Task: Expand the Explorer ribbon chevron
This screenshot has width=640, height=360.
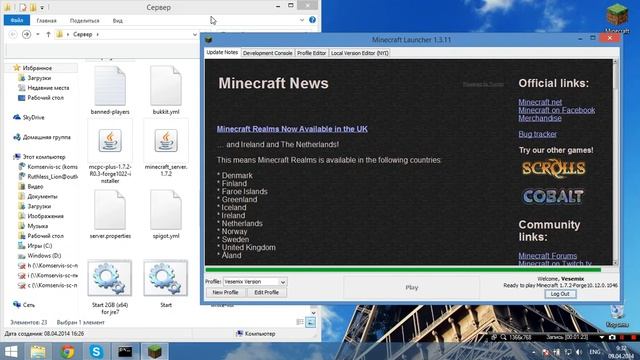Action: 302,20
